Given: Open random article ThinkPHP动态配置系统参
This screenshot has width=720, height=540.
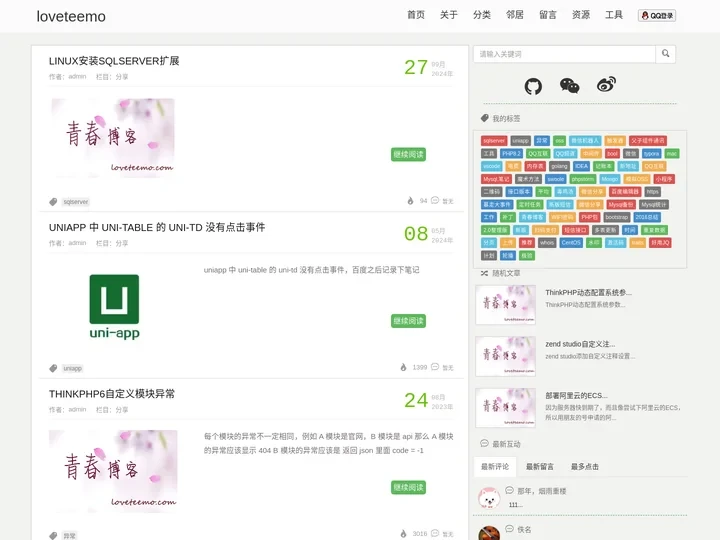Looking at the screenshot, I should pyautogui.click(x=589, y=292).
